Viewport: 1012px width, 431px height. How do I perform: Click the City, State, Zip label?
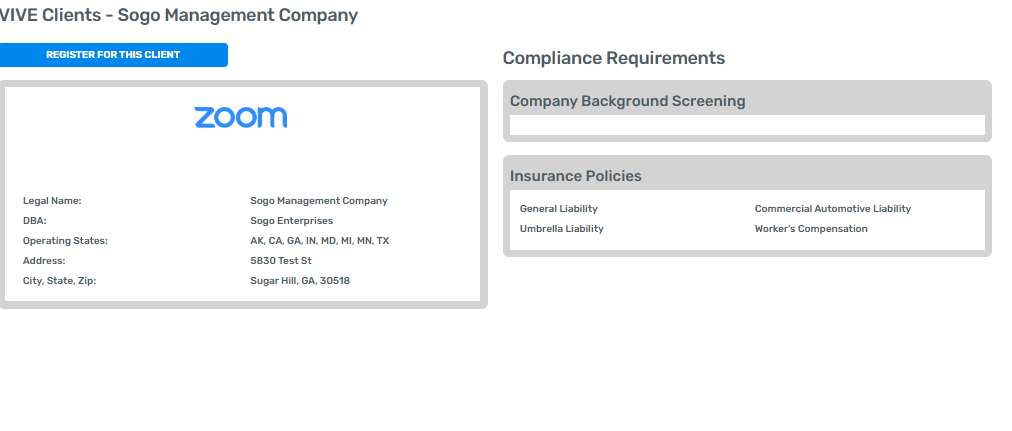59,281
